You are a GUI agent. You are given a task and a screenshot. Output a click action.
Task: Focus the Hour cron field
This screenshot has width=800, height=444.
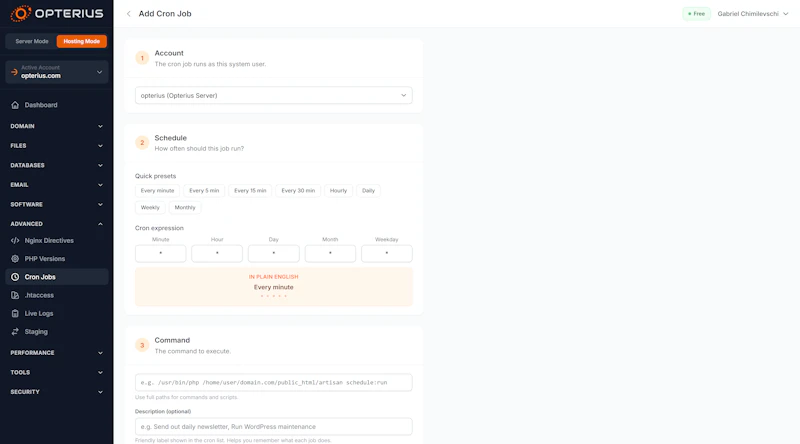coord(217,254)
